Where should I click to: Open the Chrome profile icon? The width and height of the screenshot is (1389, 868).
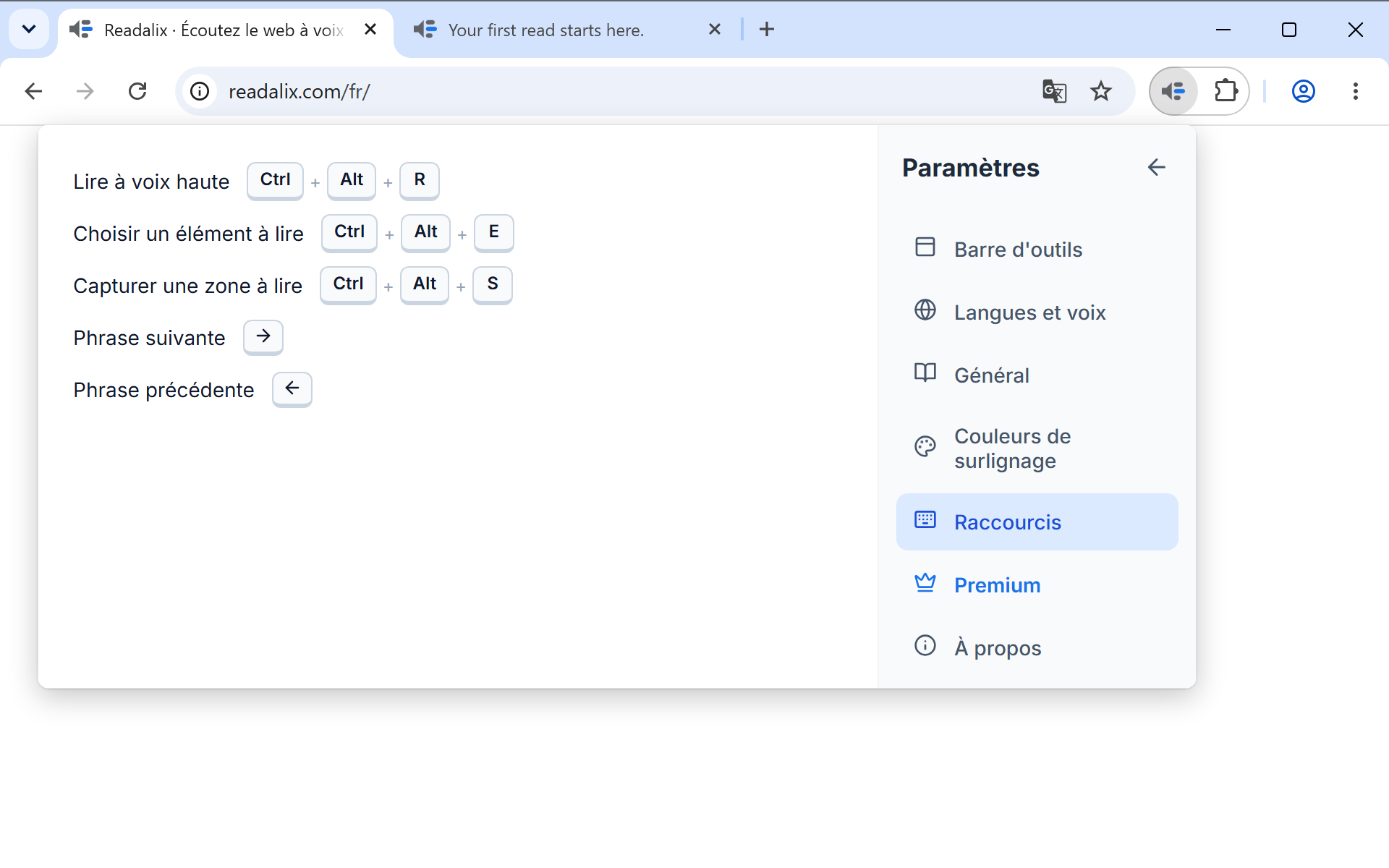[1304, 91]
